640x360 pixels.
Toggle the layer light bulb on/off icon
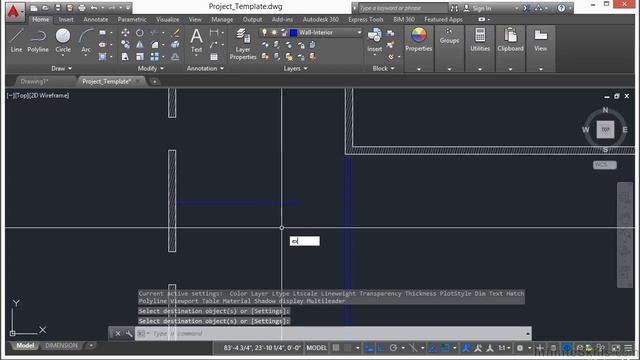point(264,32)
